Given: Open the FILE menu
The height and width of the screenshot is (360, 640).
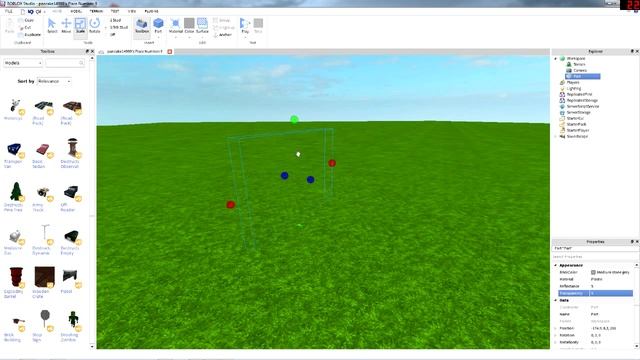Looking at the screenshot, I should point(9,11).
